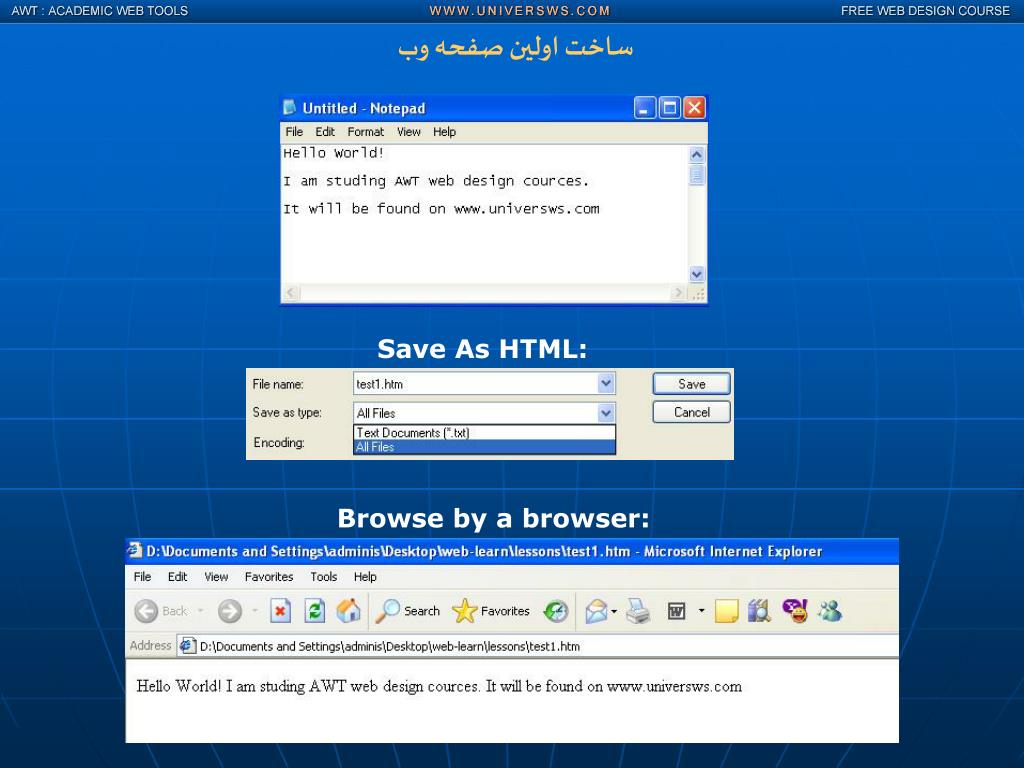Click the 'Browse by a browser:' heading
1024x768 pixels.
pos(493,519)
